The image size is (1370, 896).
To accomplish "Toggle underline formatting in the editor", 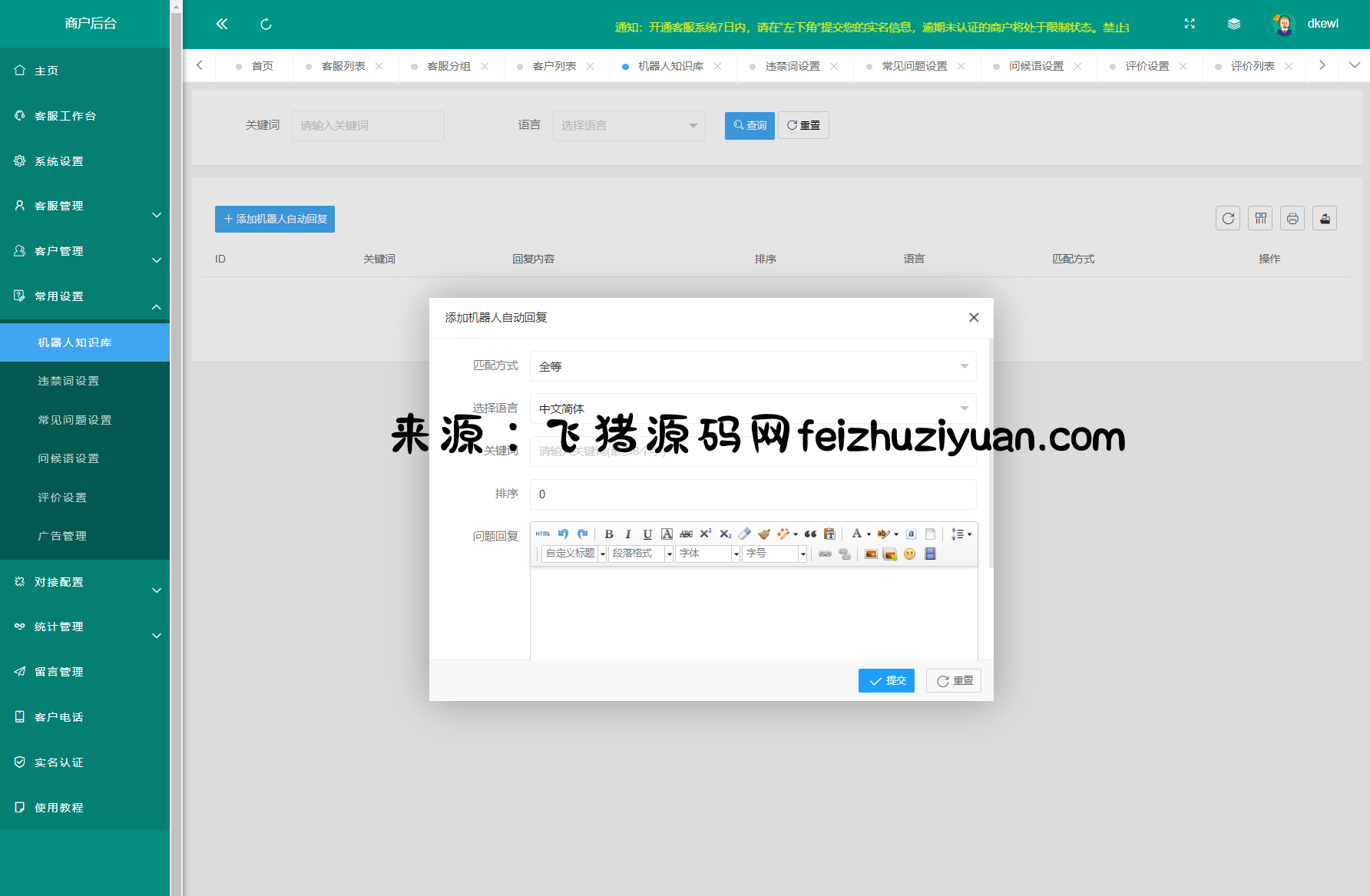I will [647, 534].
